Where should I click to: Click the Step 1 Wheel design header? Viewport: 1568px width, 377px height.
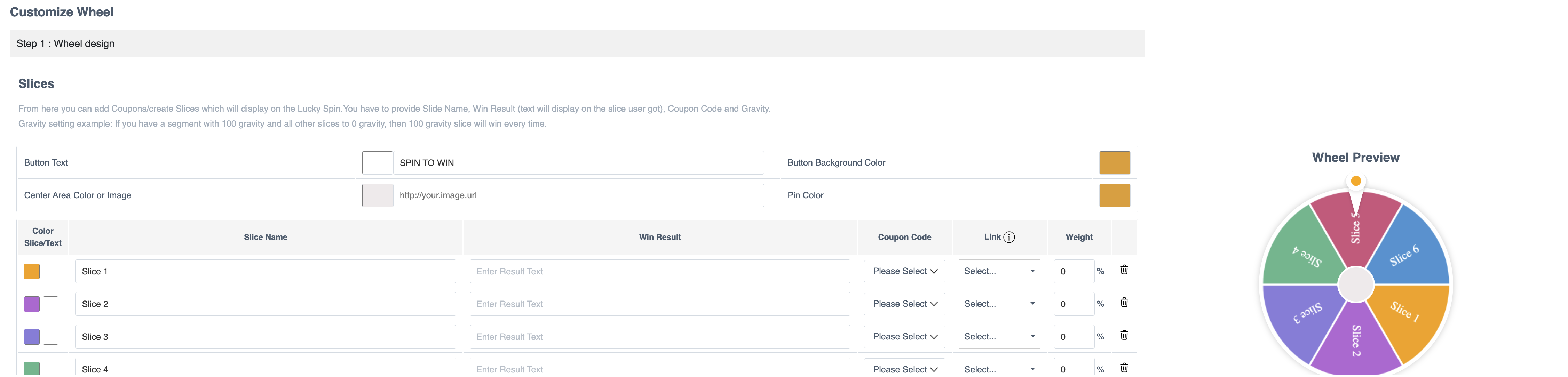(x=65, y=44)
